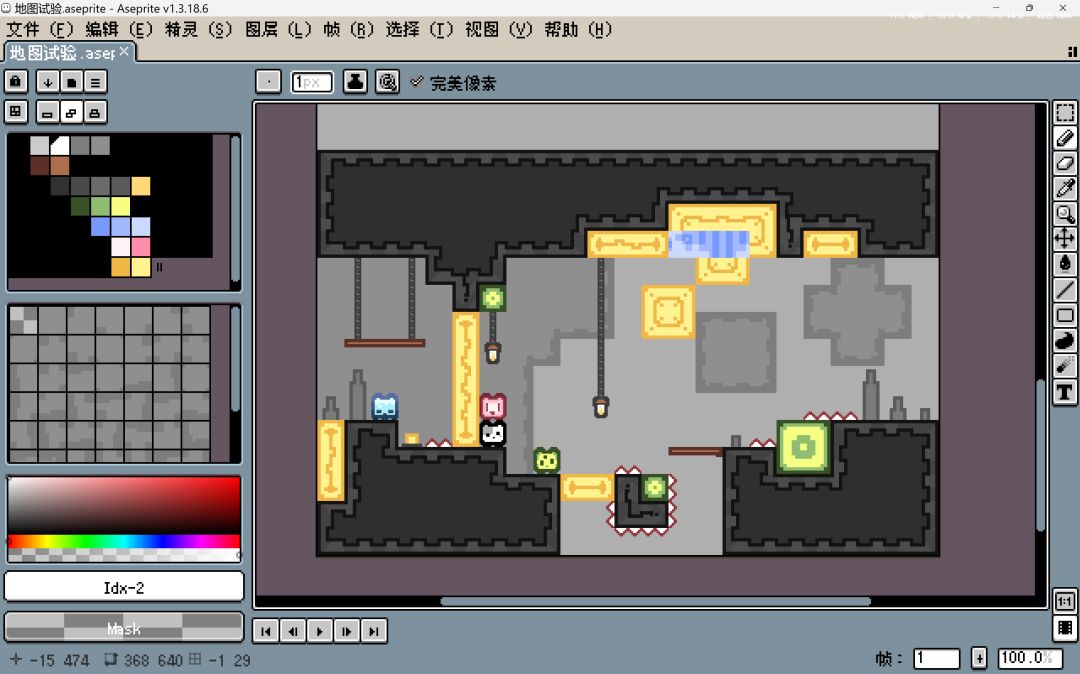
Task: Activate the Zoom magnifier tool
Action: tap(1065, 213)
